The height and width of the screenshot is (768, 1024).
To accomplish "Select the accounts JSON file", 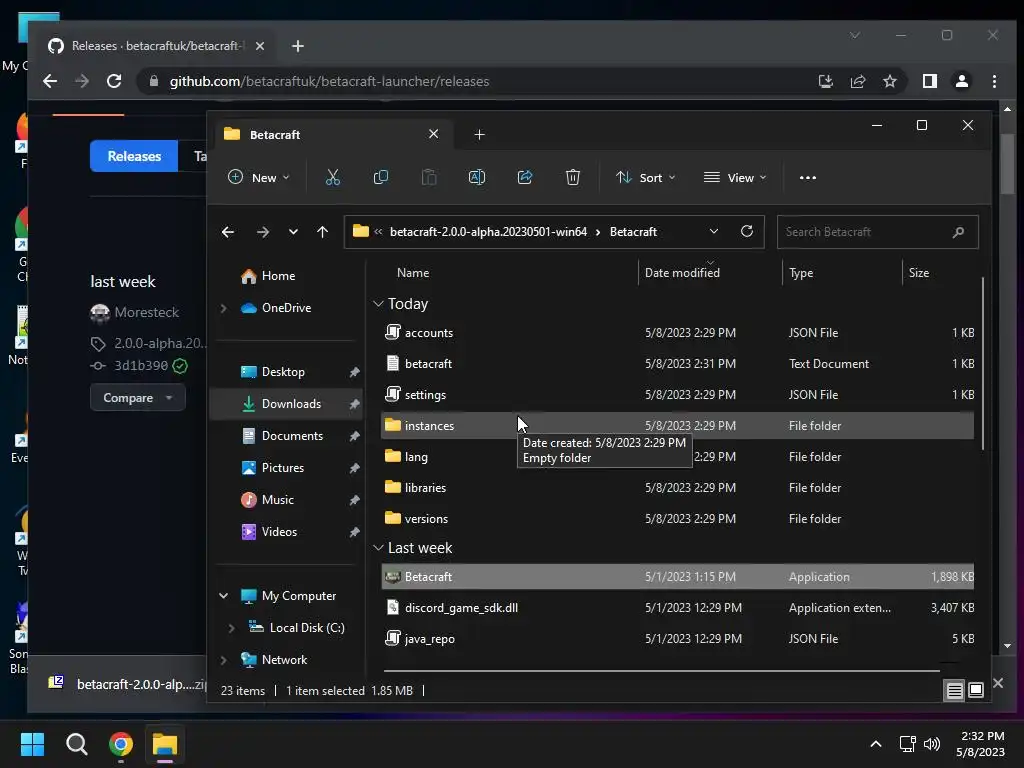I will click(677, 332).
